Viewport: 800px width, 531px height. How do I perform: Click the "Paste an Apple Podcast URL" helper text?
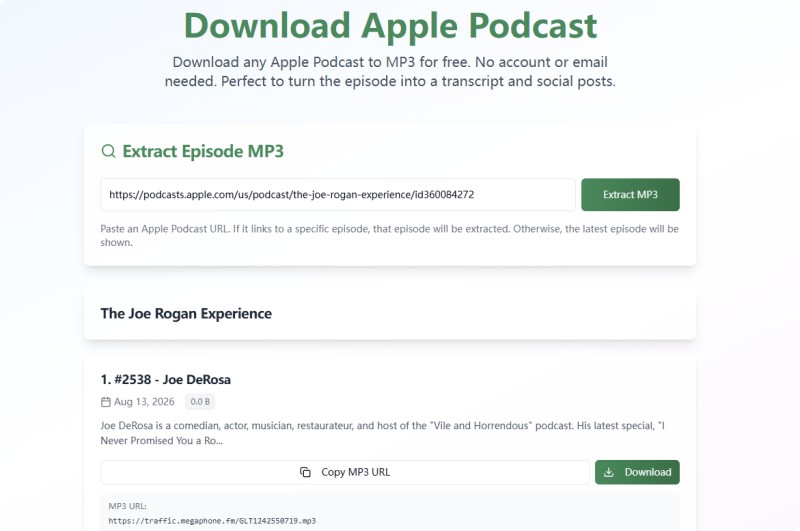click(389, 236)
